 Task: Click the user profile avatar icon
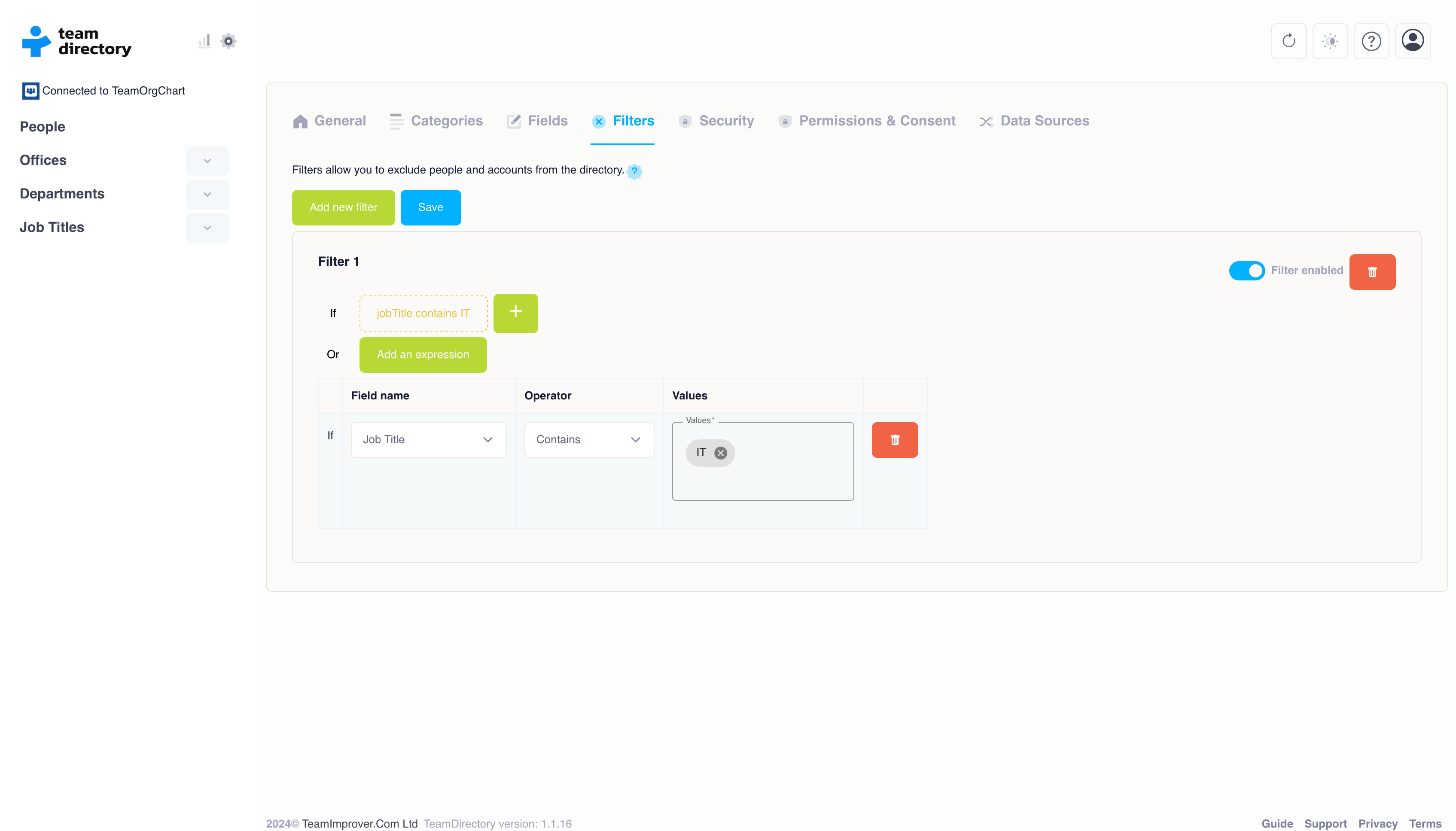[x=1413, y=41]
